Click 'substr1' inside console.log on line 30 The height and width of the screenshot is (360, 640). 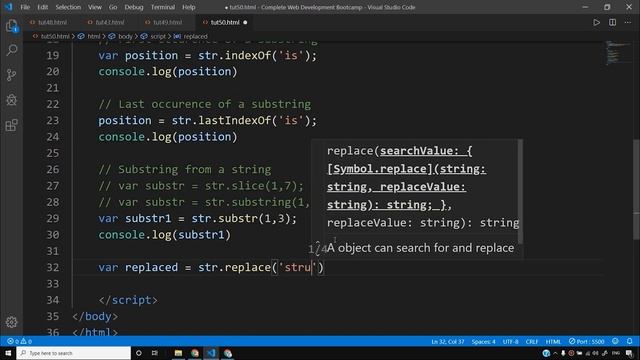[201, 235]
